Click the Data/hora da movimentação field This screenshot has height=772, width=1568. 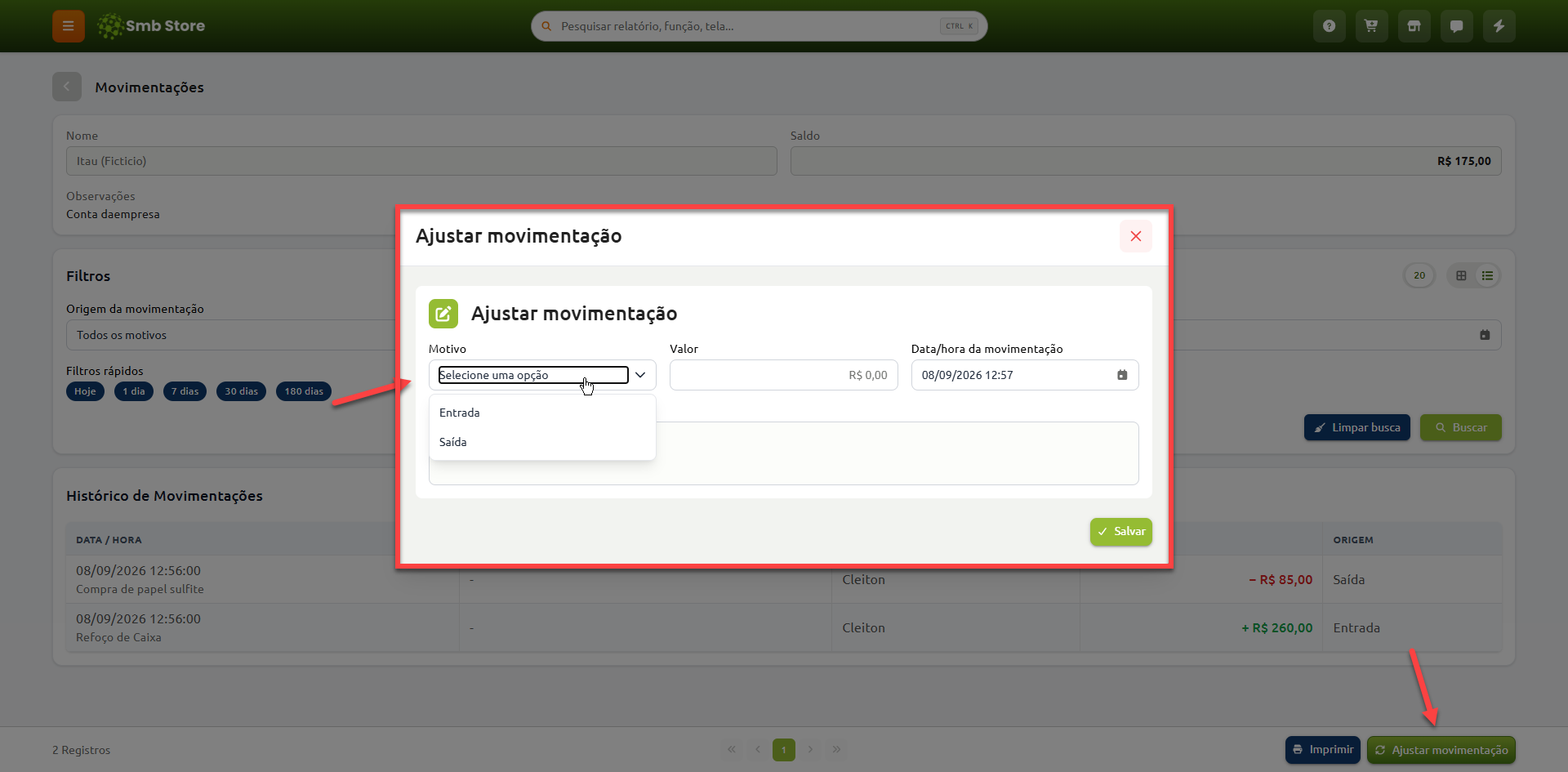[x=1025, y=375]
